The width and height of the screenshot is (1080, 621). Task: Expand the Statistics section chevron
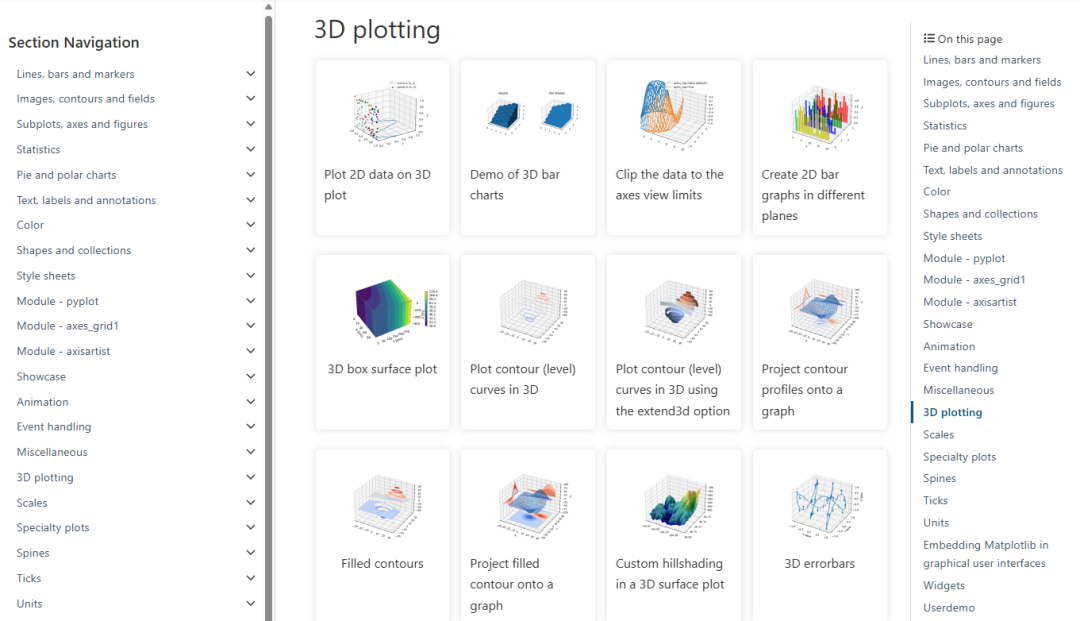251,149
